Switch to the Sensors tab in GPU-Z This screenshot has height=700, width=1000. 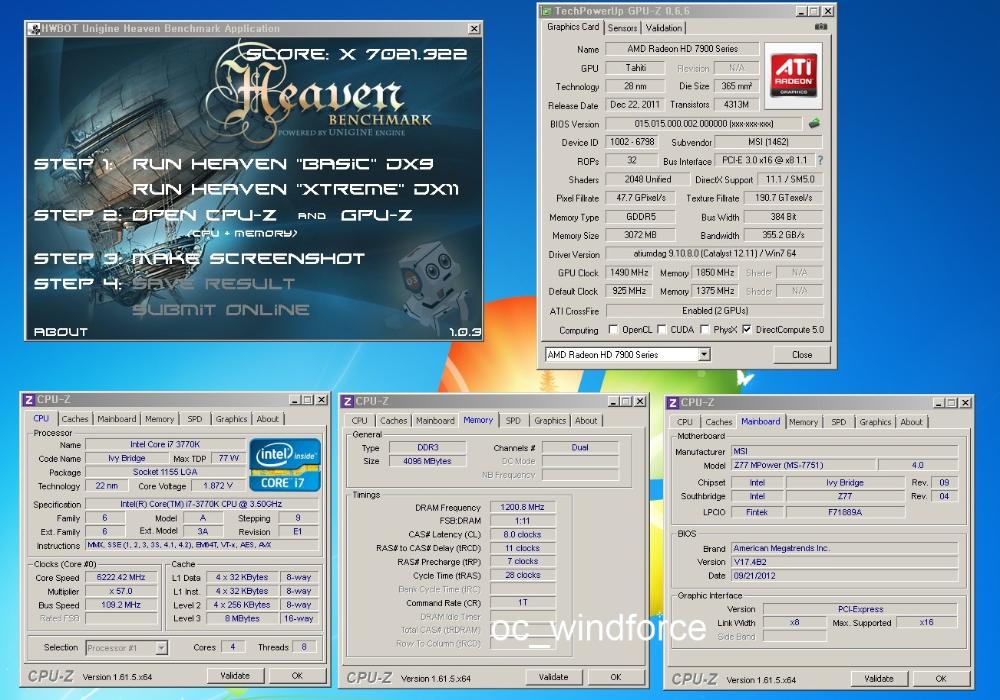pos(622,28)
